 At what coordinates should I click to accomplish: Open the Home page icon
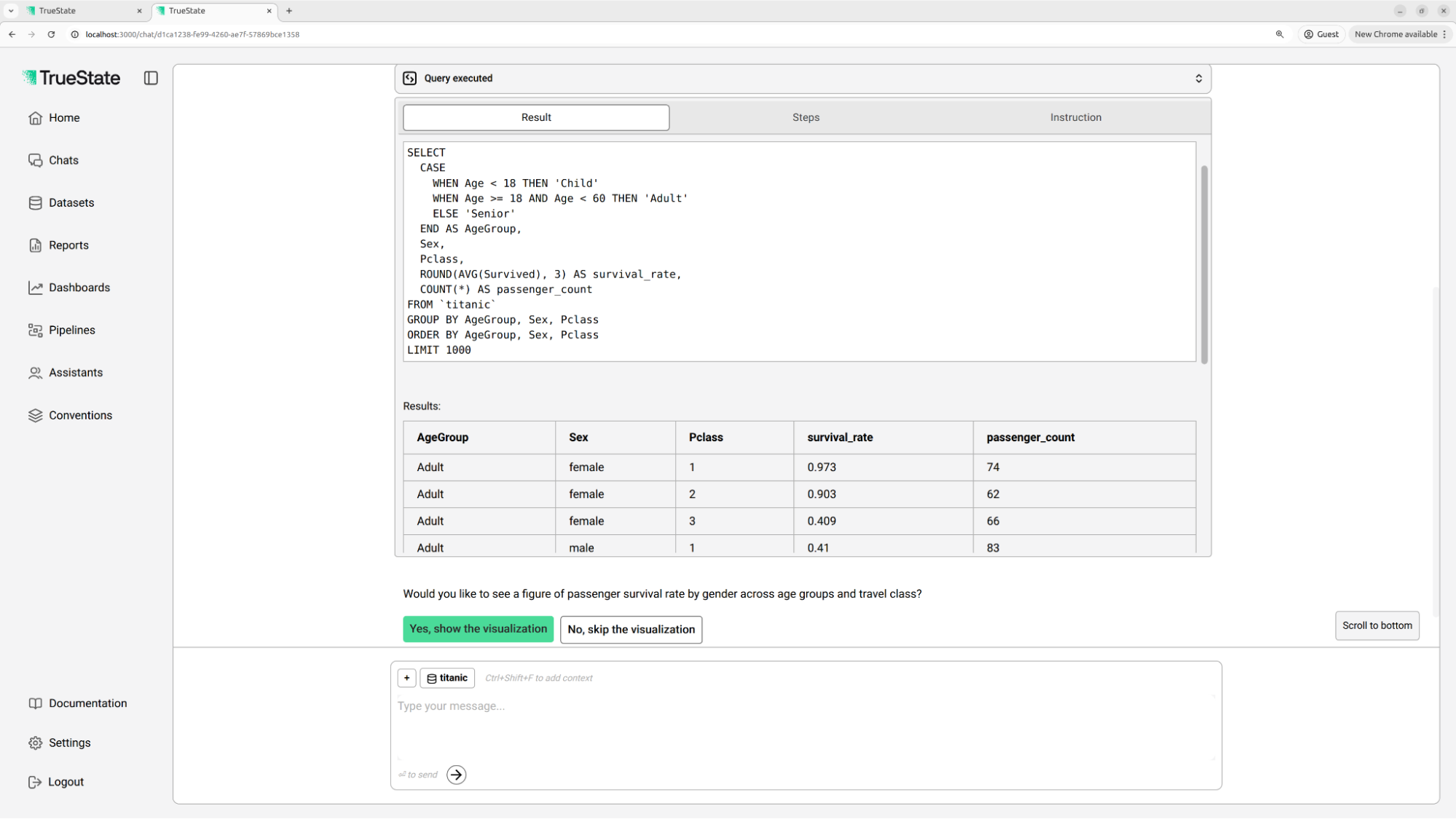[x=35, y=118]
